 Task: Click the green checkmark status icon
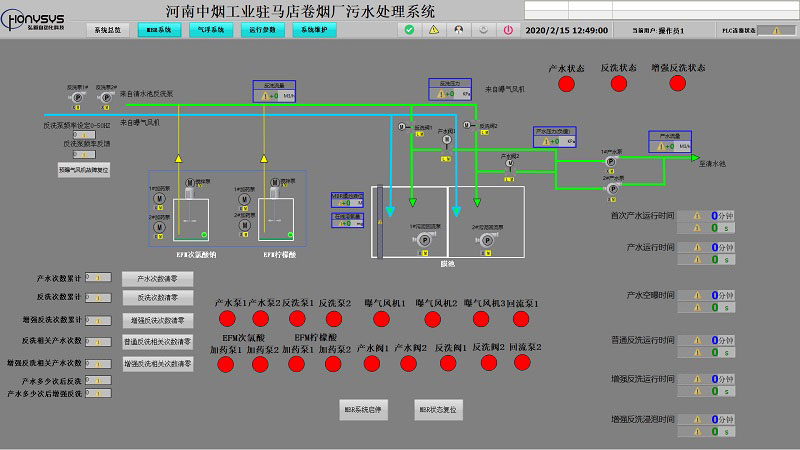click(410, 30)
